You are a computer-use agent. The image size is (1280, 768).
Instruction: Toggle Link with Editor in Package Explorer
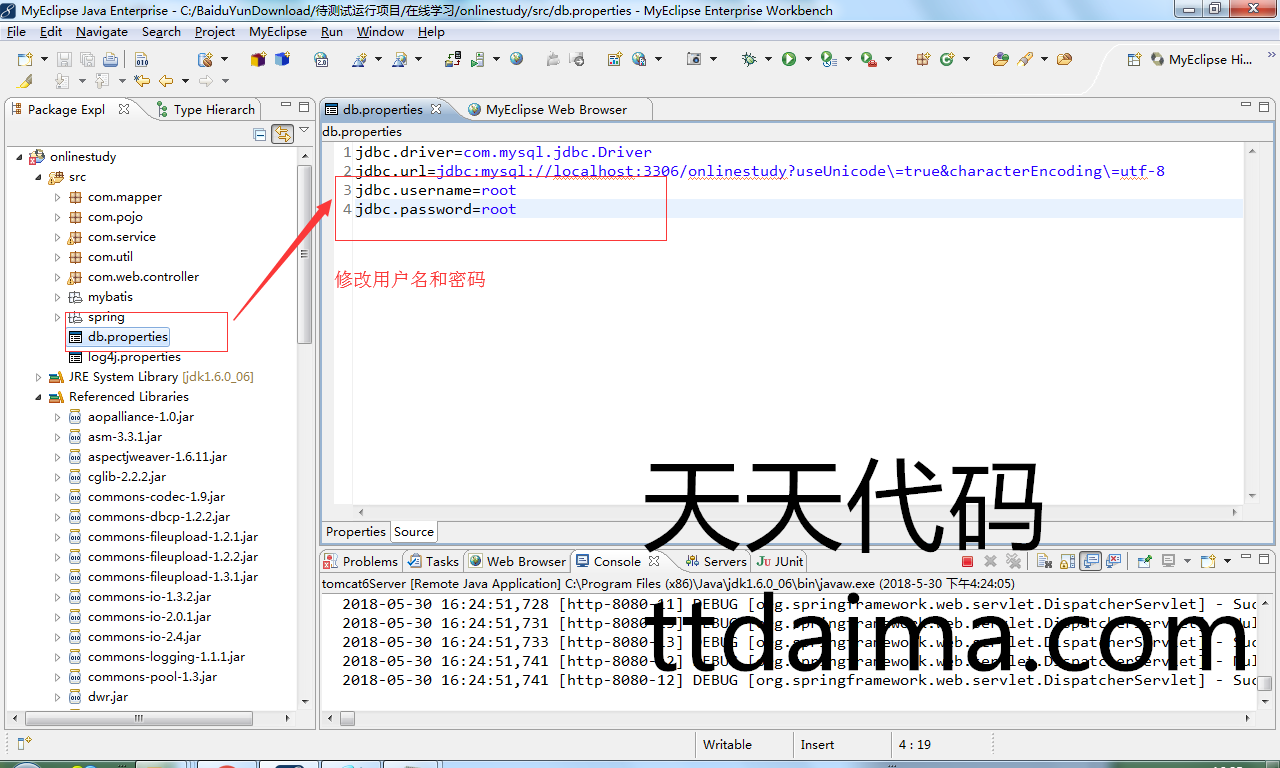(x=282, y=134)
